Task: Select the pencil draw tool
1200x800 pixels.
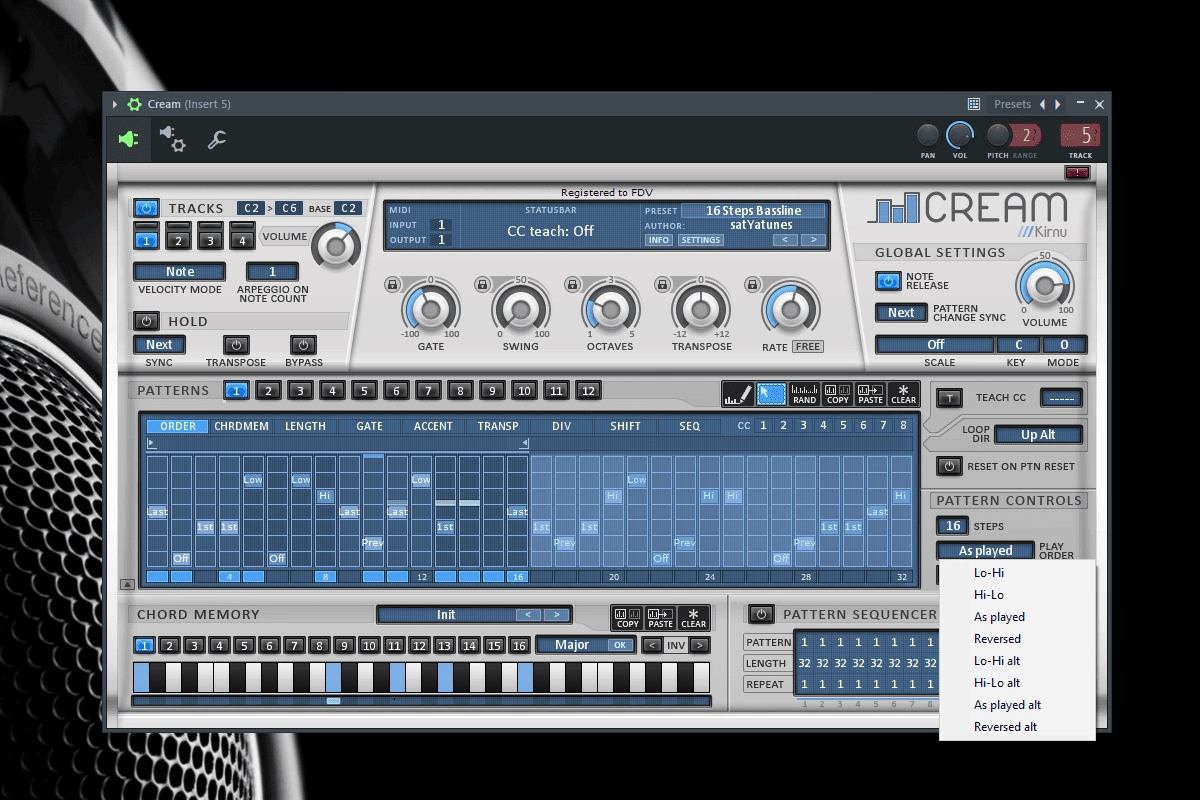Action: 737,394
